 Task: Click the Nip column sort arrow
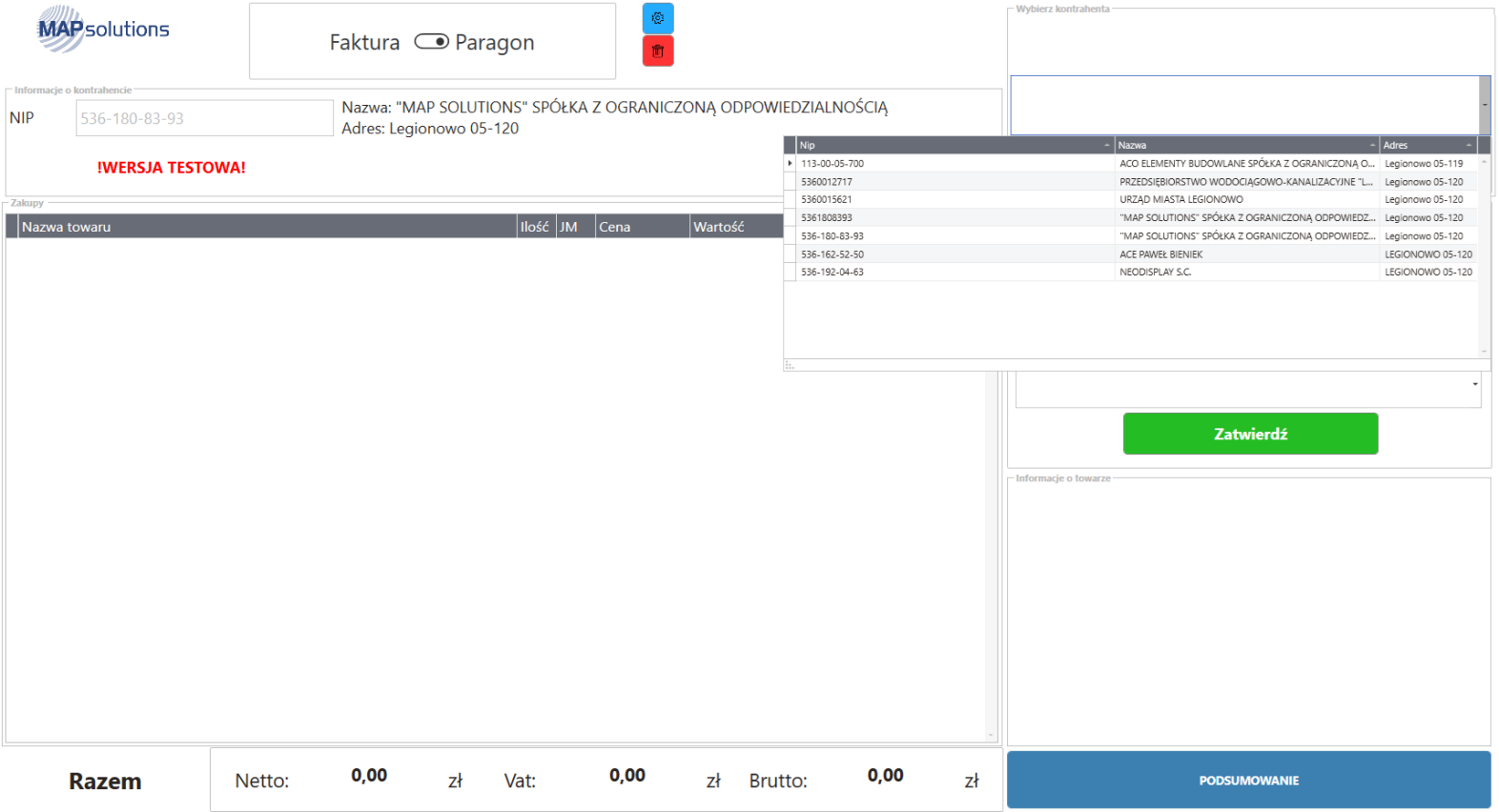pyautogui.click(x=1106, y=146)
